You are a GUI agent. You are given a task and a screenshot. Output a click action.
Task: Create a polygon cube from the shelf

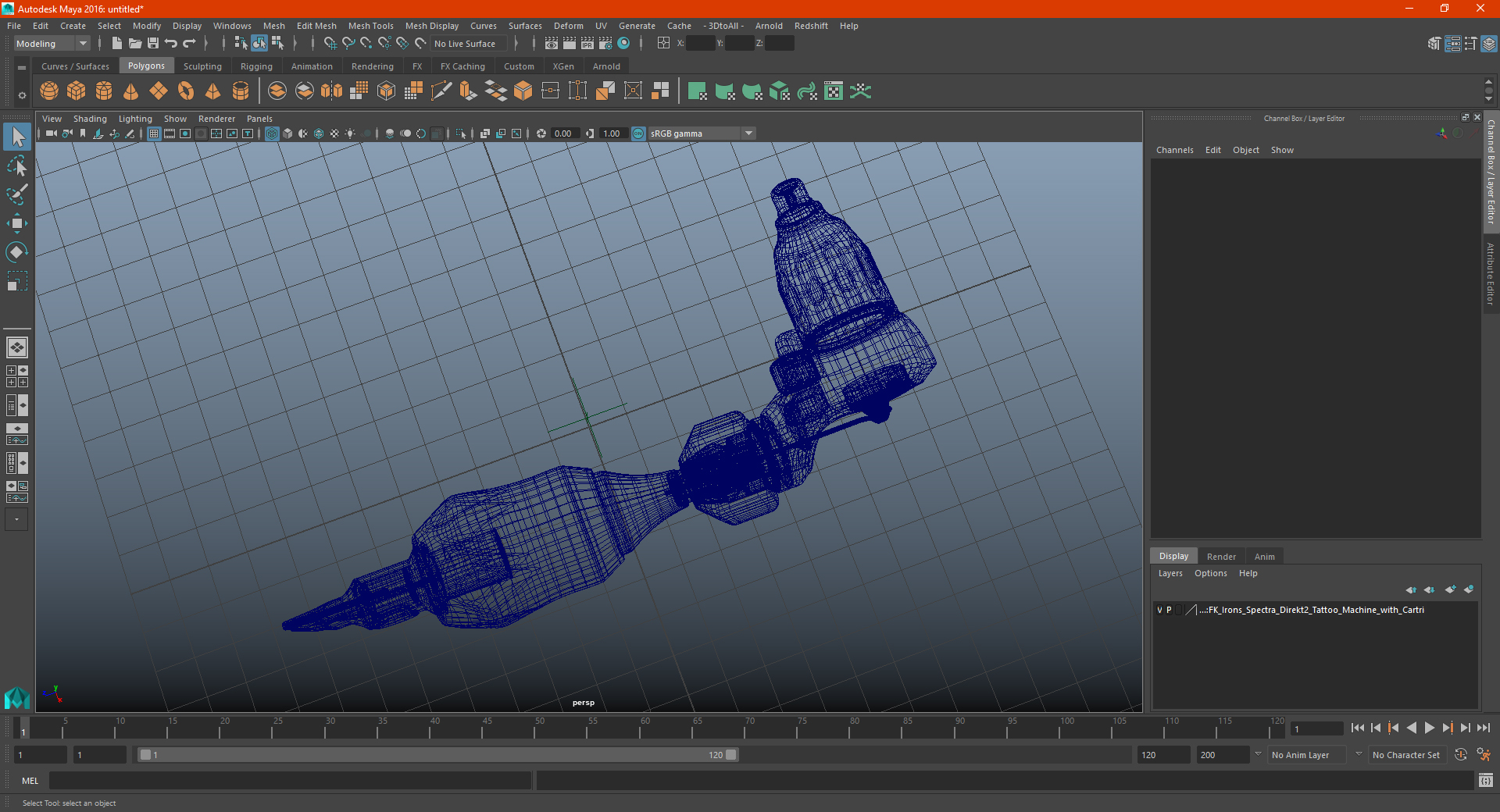point(77,91)
